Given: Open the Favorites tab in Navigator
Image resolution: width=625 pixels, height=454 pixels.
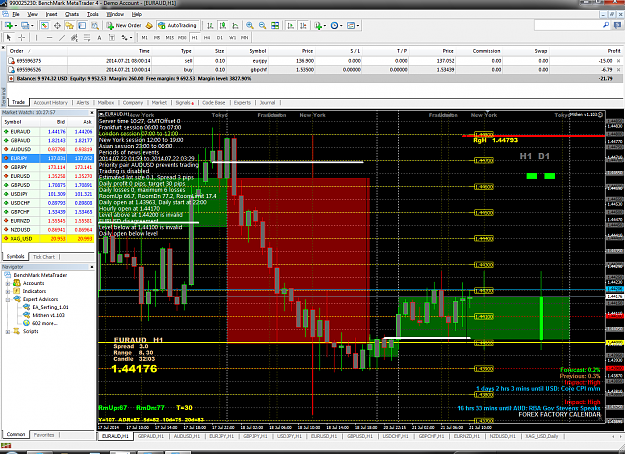Looking at the screenshot, I should point(43,435).
